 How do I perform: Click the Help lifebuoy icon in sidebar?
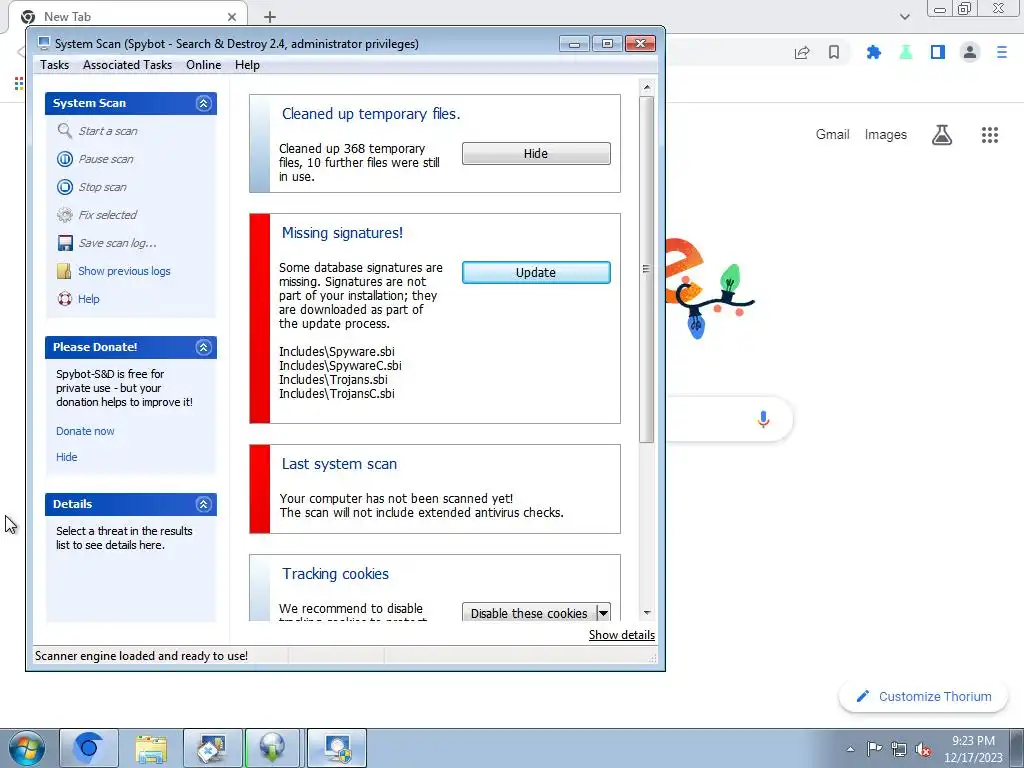click(x=65, y=299)
